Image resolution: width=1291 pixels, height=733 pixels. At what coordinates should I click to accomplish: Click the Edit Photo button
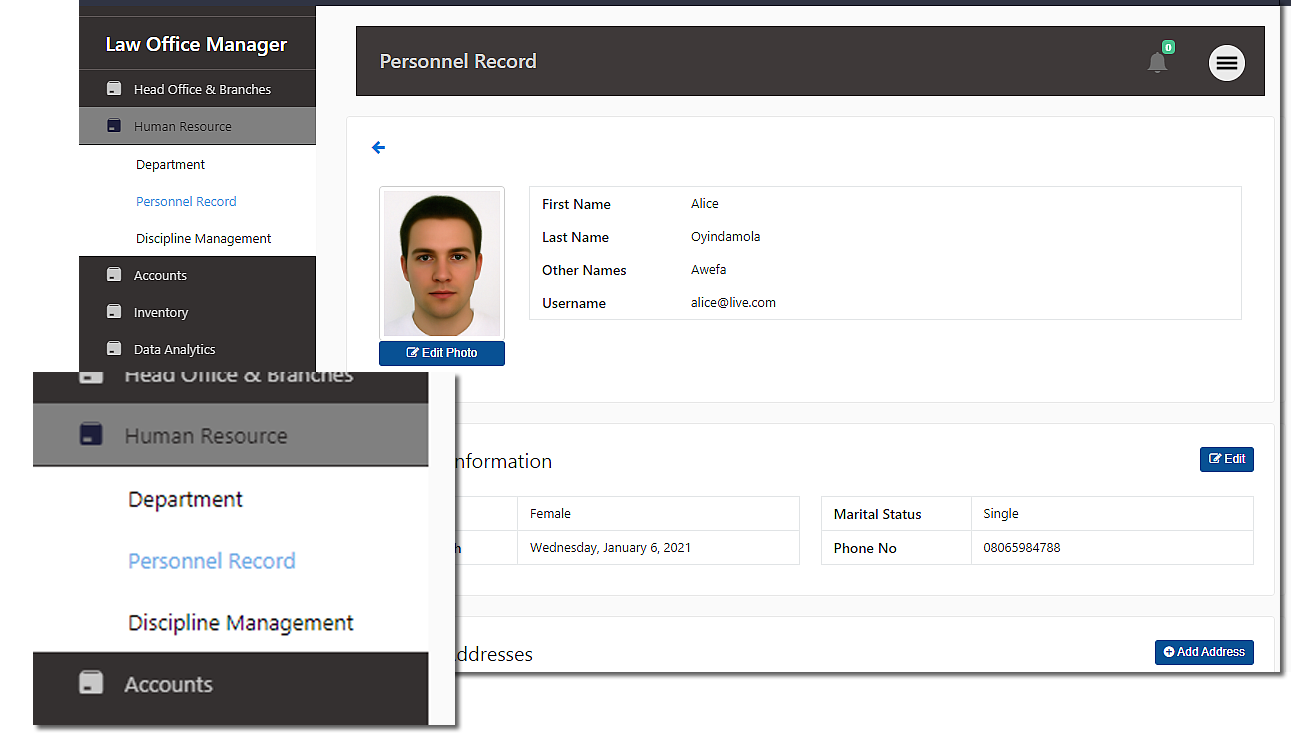[441, 353]
